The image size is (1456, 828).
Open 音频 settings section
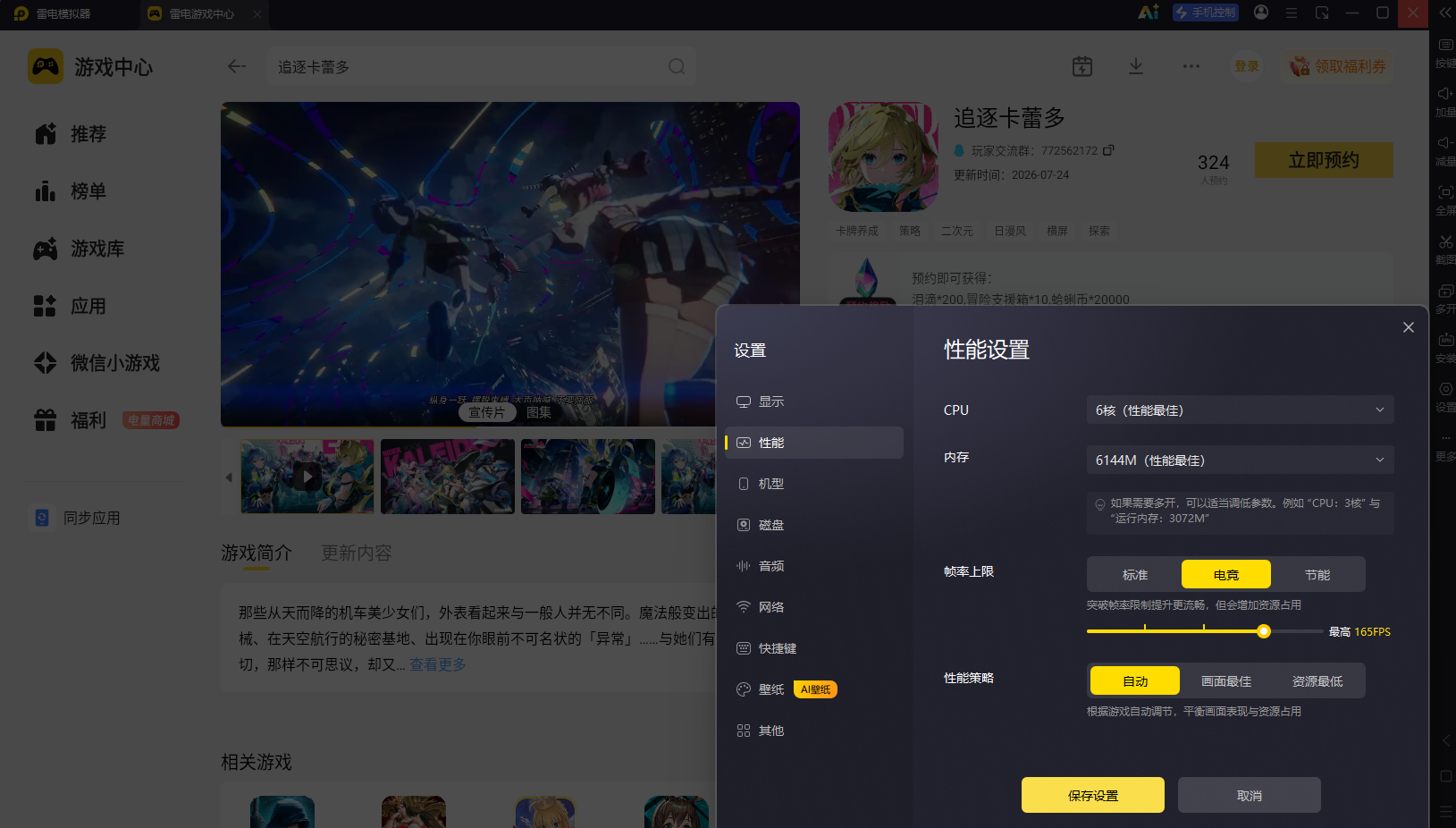coord(814,566)
